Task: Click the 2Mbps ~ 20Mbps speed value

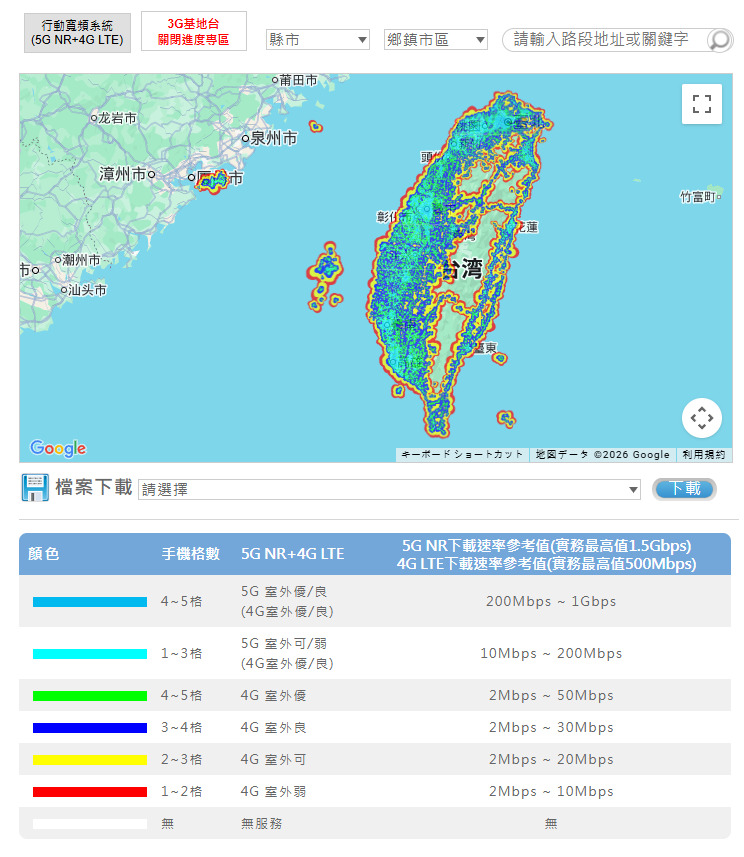Action: click(551, 759)
